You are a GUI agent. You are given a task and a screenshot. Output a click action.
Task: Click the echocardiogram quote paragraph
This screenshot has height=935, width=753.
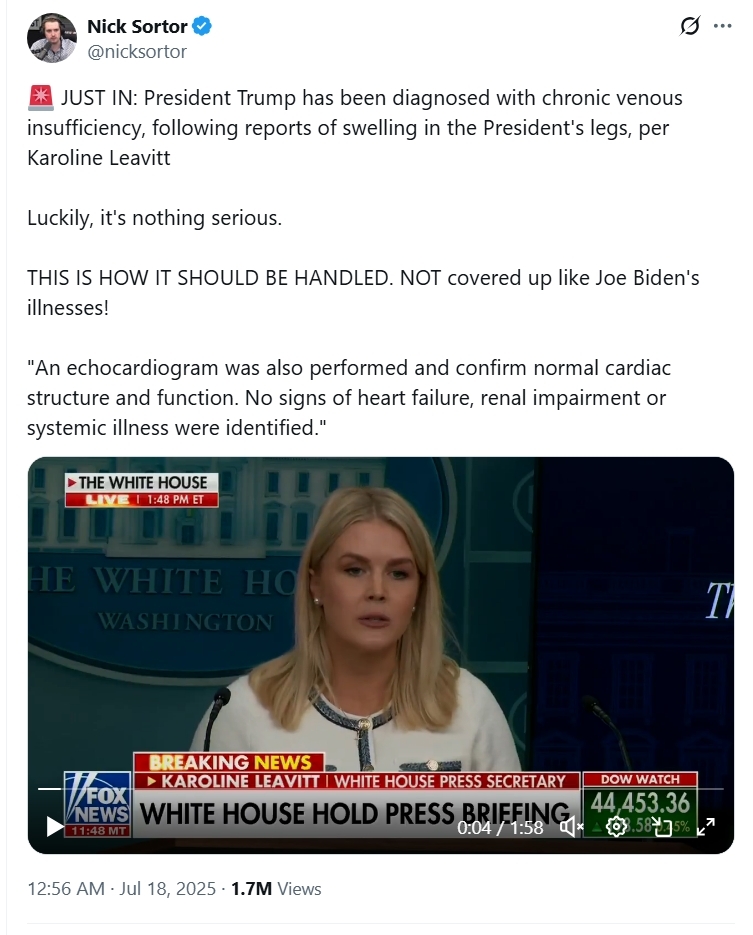349,398
